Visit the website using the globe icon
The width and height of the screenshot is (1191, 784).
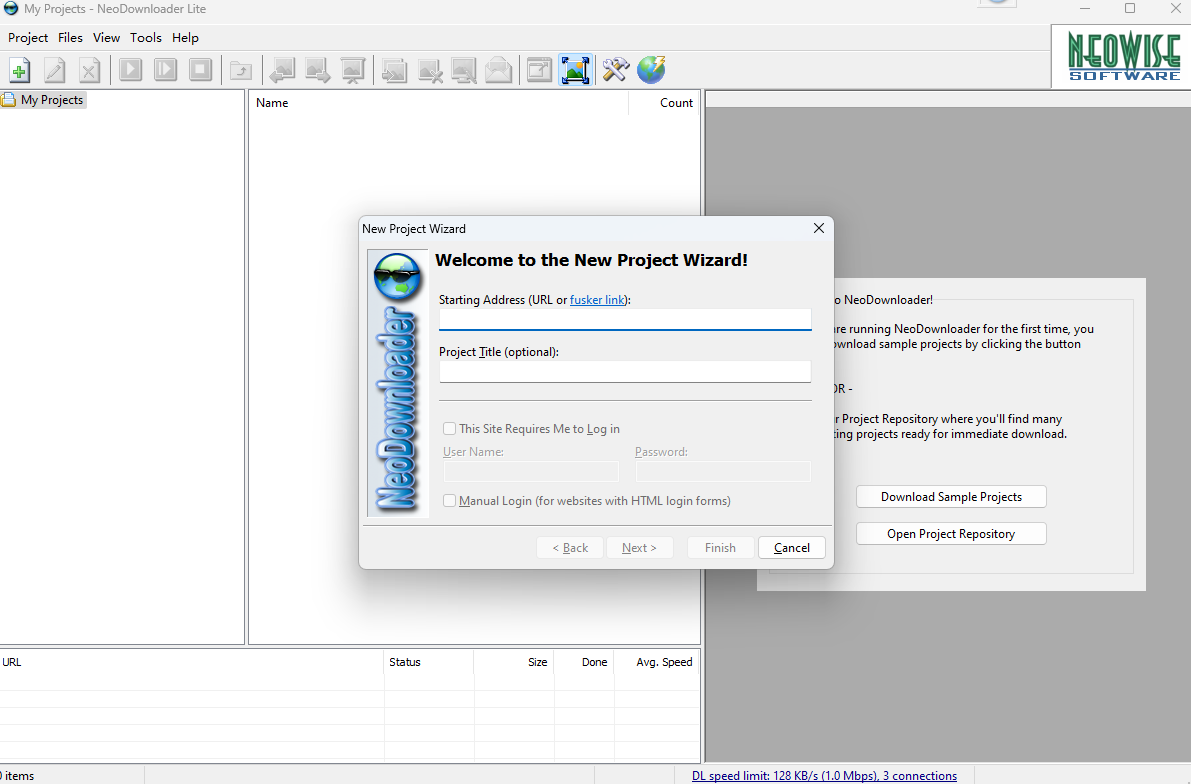coord(650,70)
